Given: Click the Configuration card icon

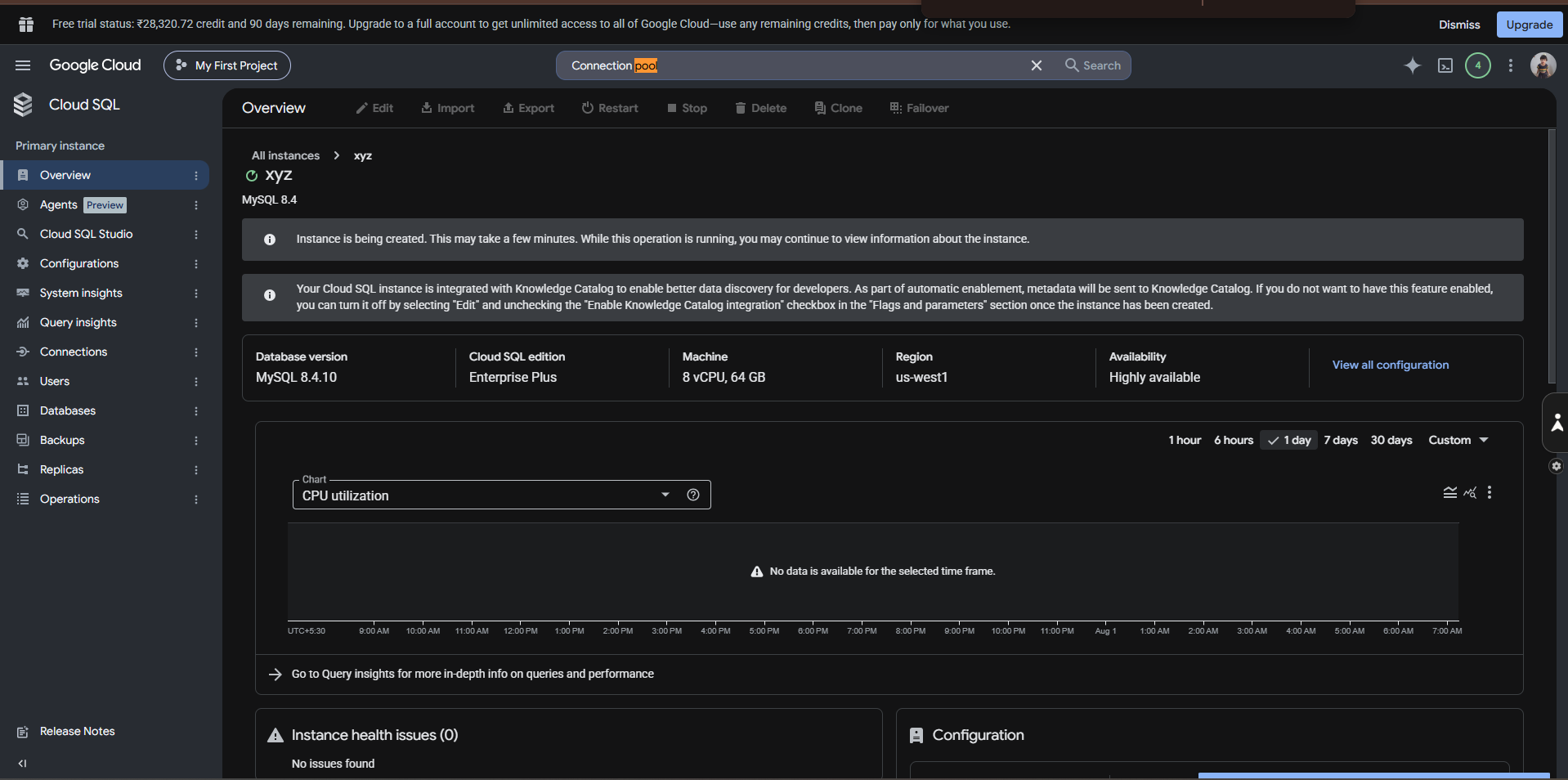Looking at the screenshot, I should tap(916, 736).
